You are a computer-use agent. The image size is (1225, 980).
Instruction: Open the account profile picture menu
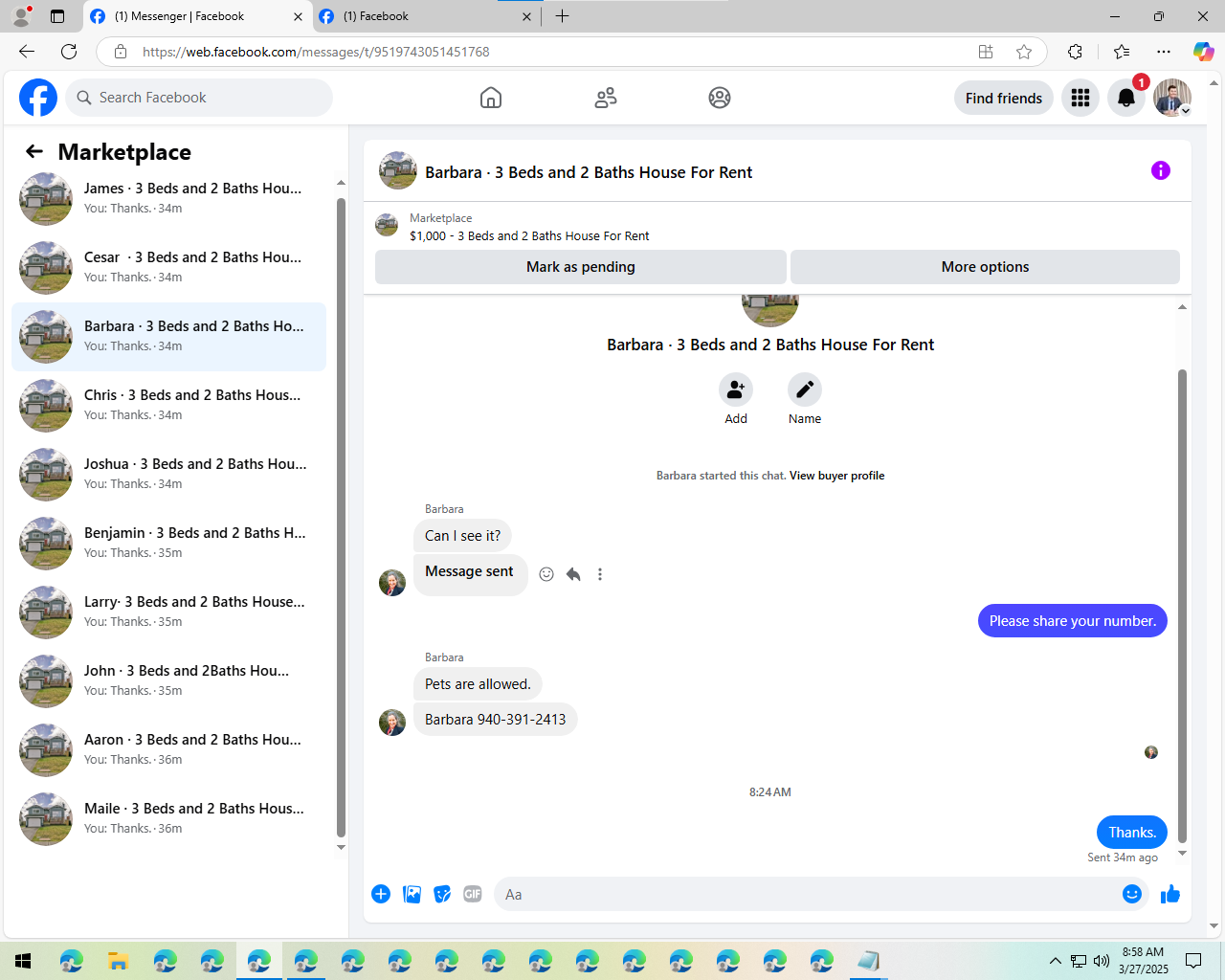tap(1172, 98)
